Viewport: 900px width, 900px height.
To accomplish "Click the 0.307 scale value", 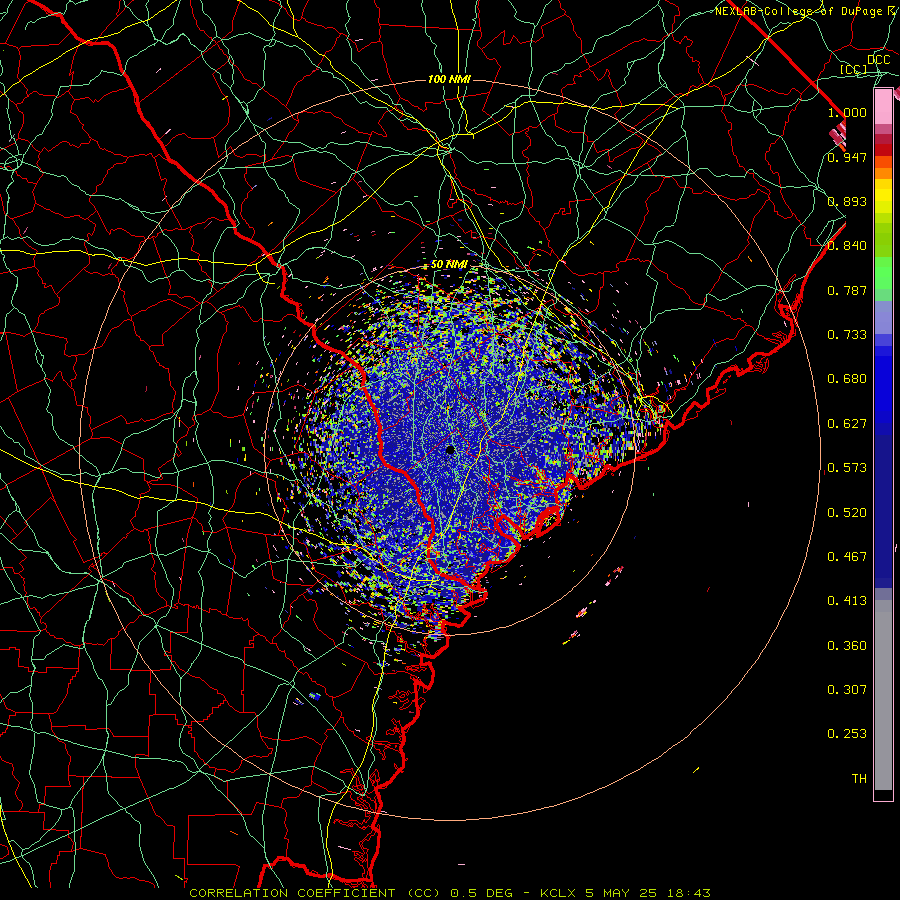I will coord(847,690).
